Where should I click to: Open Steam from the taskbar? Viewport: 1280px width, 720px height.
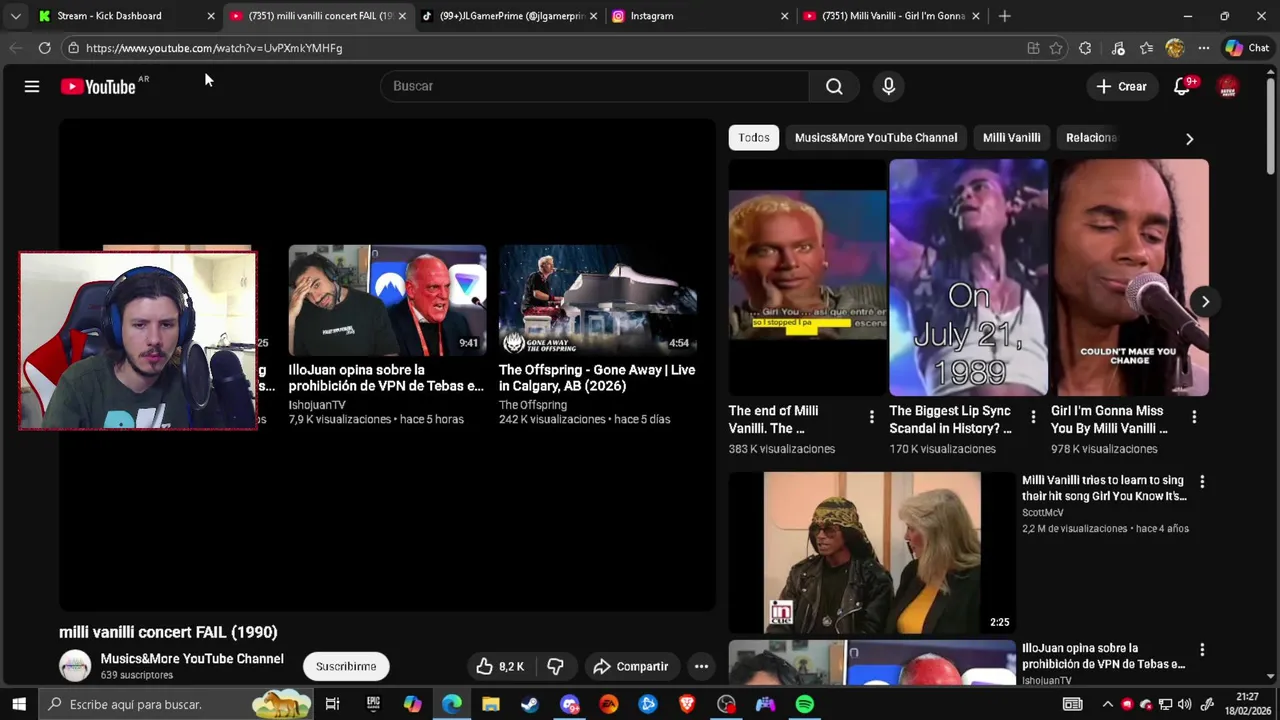[x=530, y=704]
